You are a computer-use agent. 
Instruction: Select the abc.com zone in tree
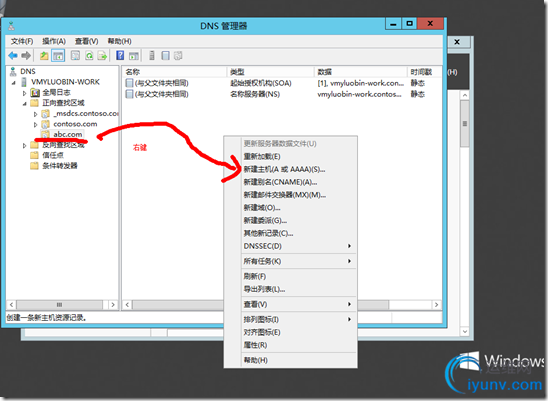pos(67,134)
